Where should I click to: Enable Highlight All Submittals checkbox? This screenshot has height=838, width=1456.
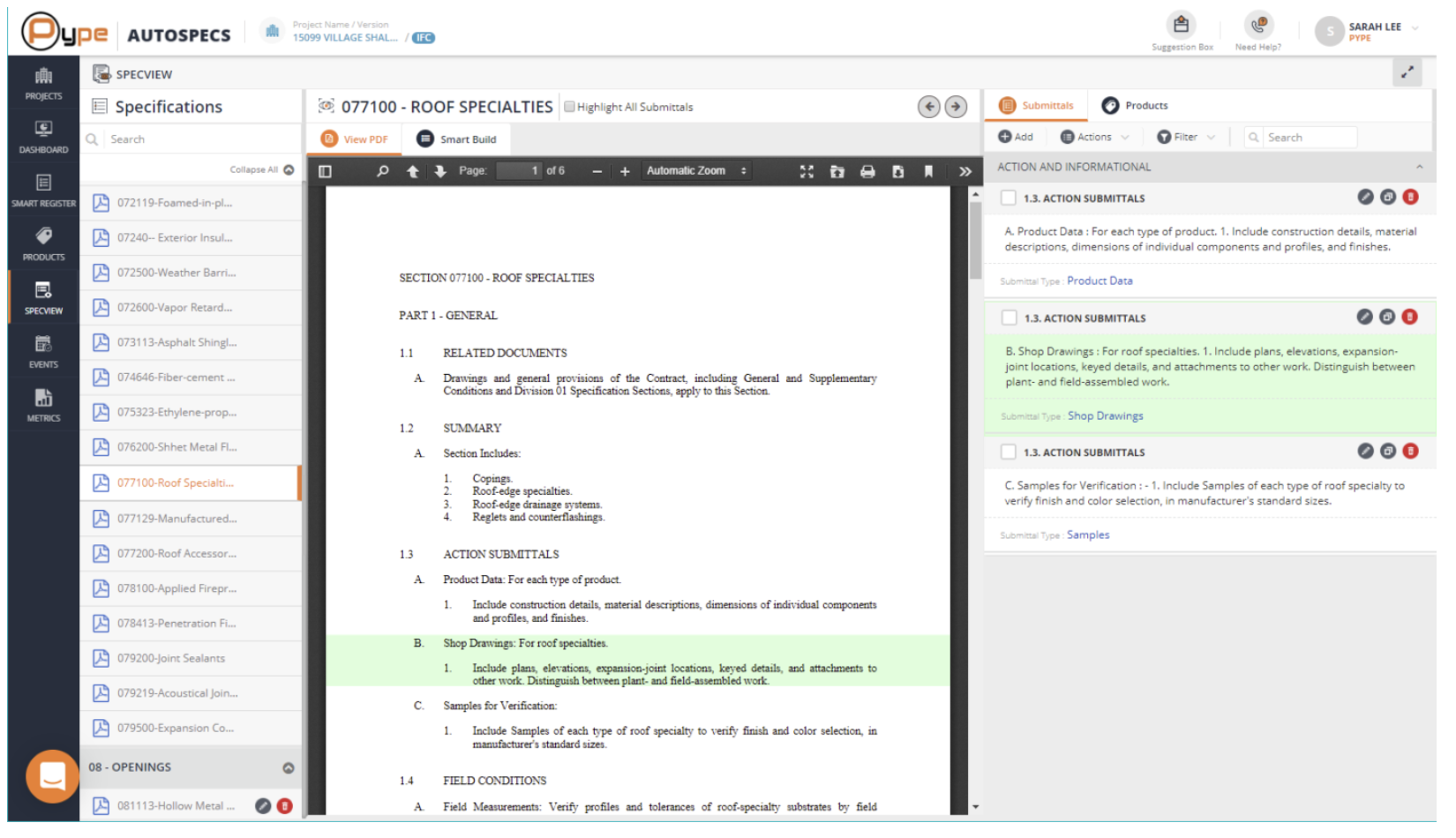[x=570, y=107]
